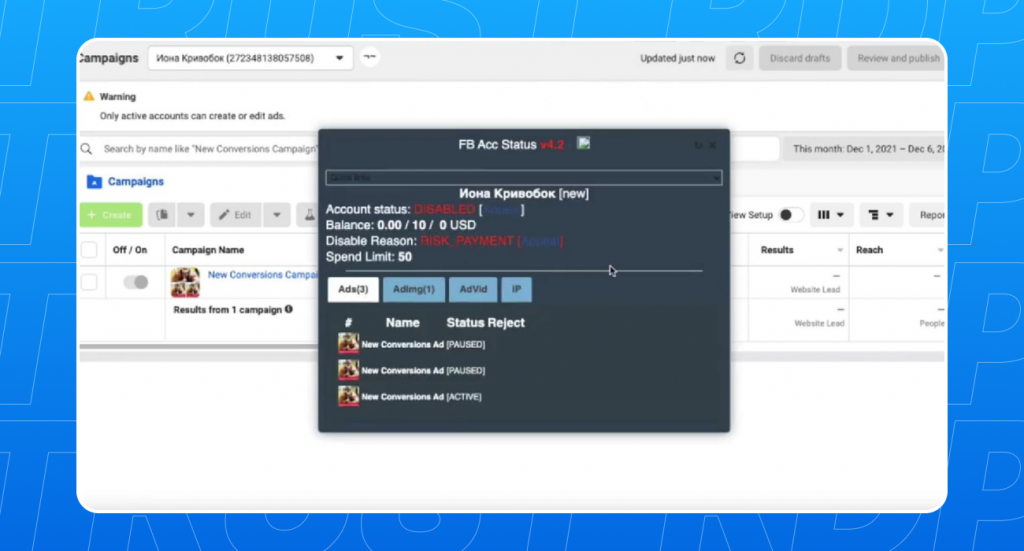Click the Status Reject column header in popup
The image size is (1024, 551).
485,323
